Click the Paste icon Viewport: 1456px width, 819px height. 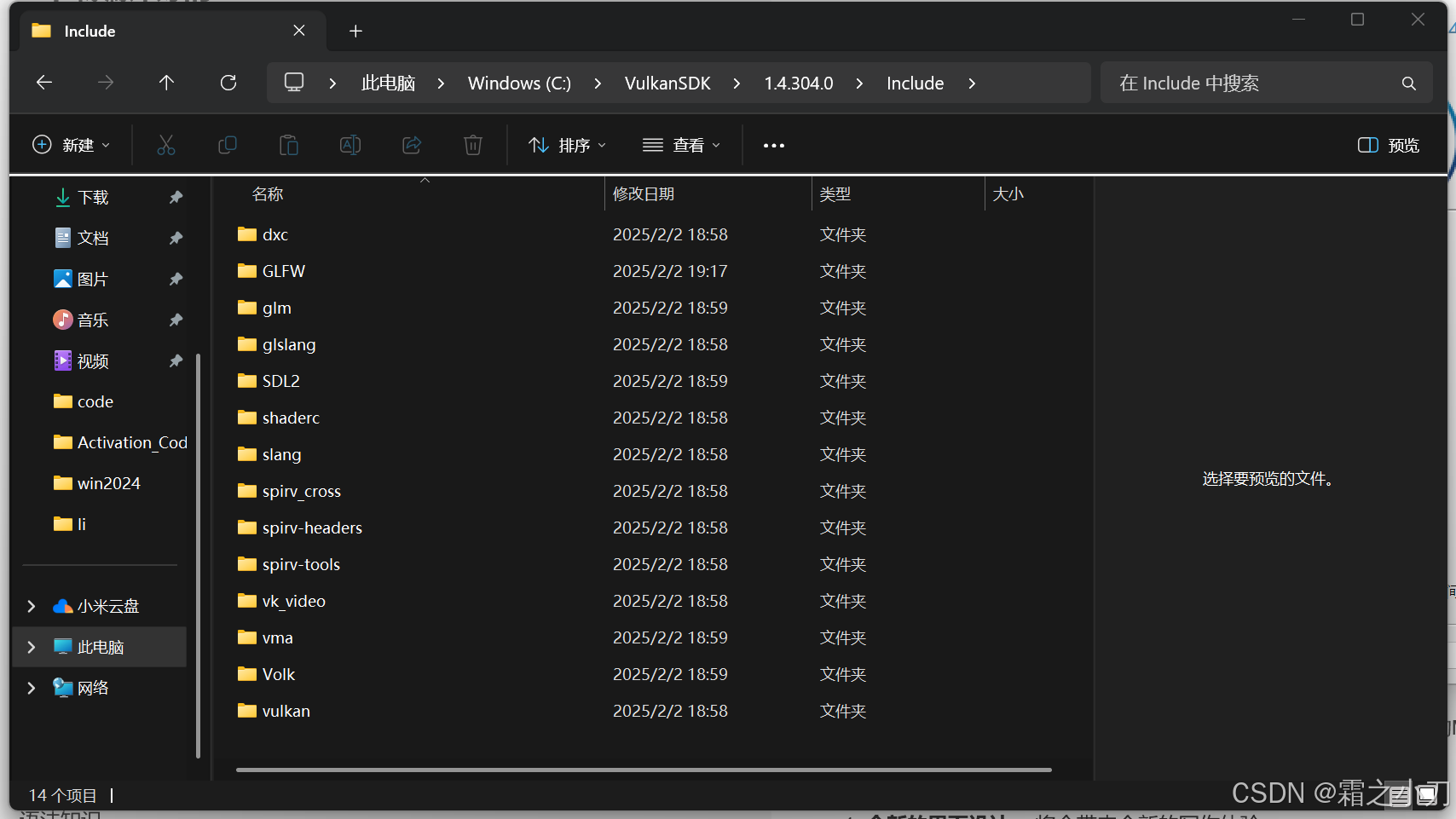coord(289,145)
